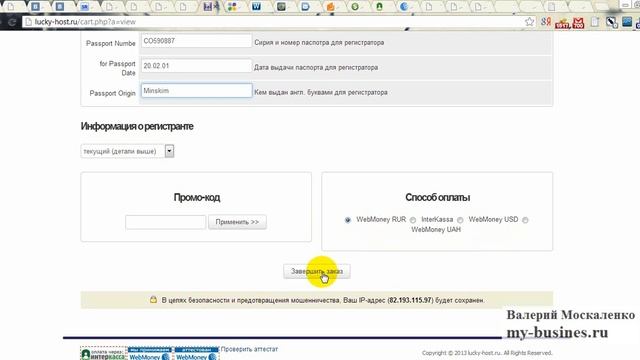Select InterKassa payment method
The image size is (640, 360).
click(413, 220)
